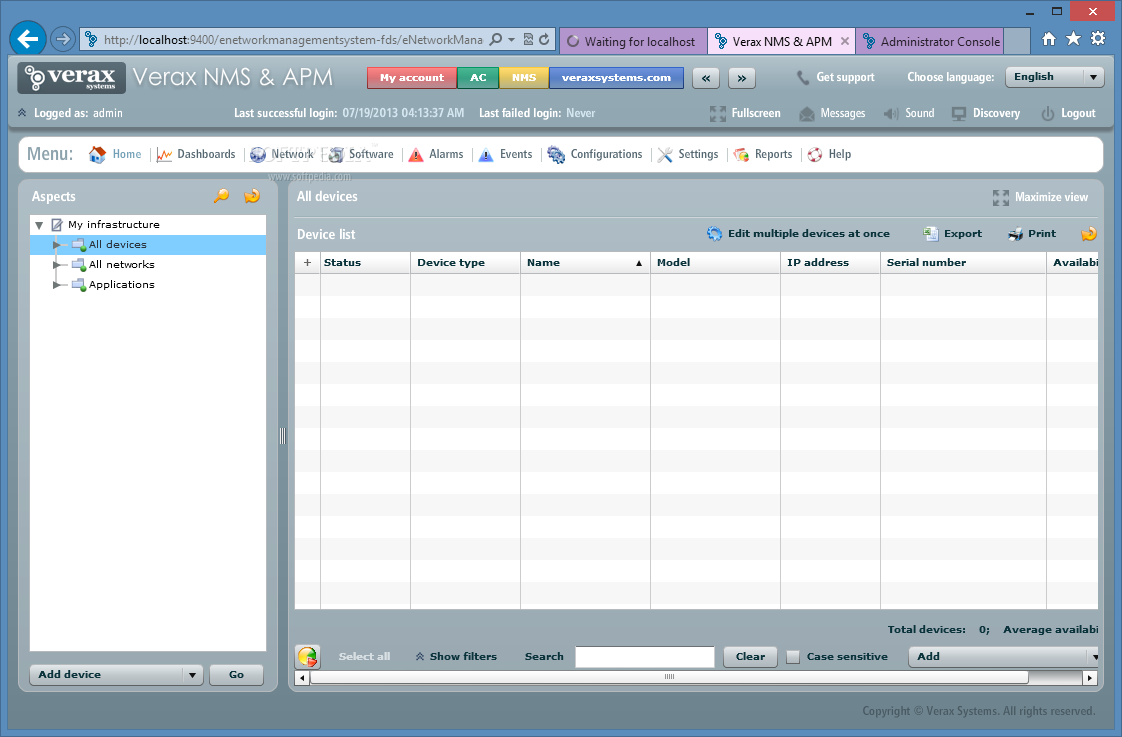
Task: Log out of Verax NMS
Action: (1068, 113)
